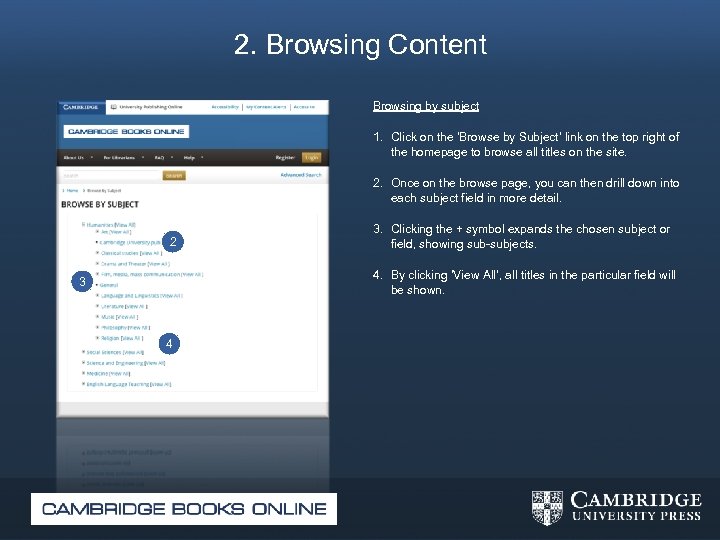This screenshot has width=720, height=540.
Task: Open the FAQ menu
Action: [x=159, y=158]
